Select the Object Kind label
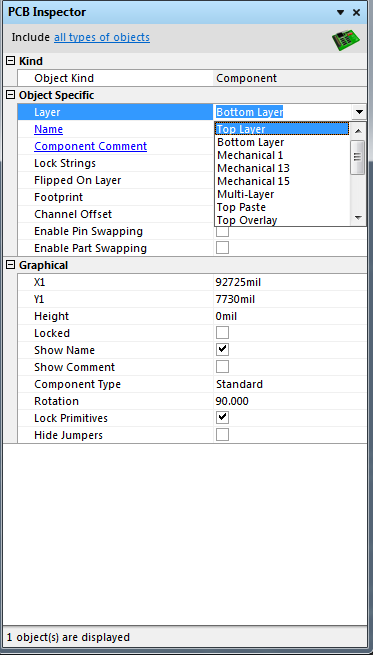 64,79
